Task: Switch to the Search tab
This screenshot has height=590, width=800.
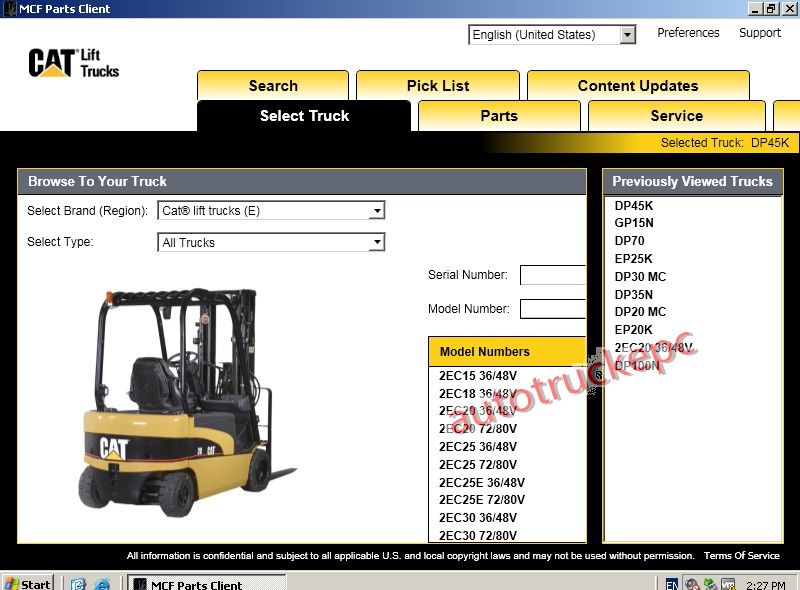Action: (x=273, y=86)
